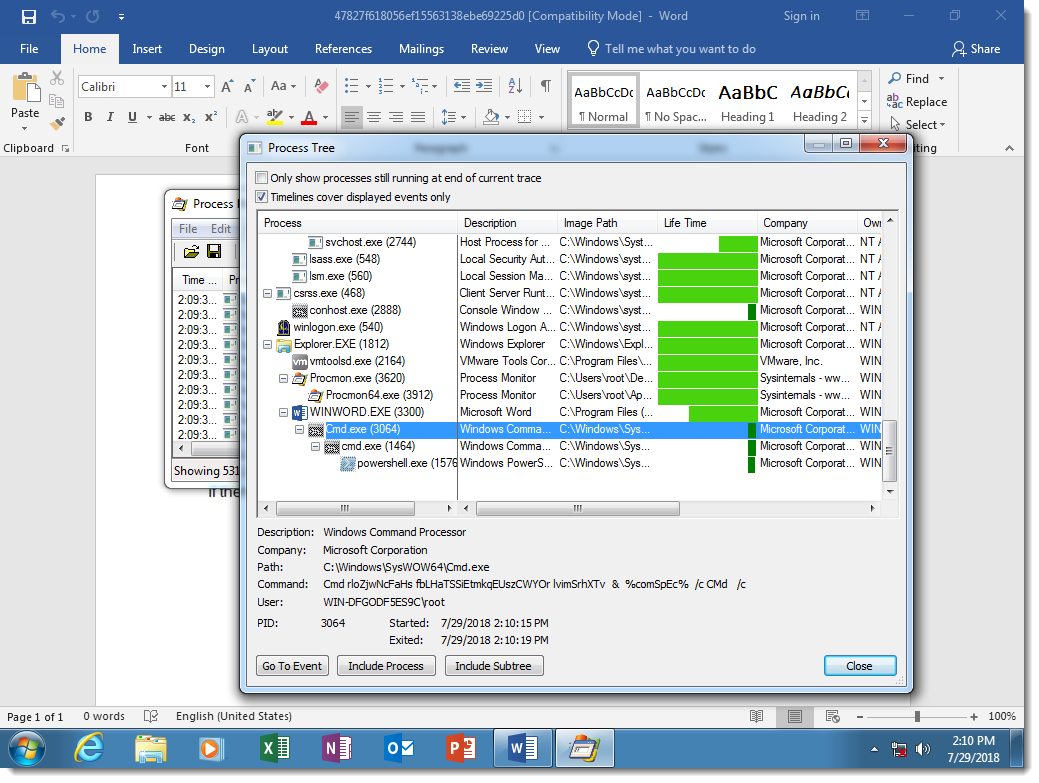Expand the Styles gallery
1039x783 pixels.
pos(864,120)
